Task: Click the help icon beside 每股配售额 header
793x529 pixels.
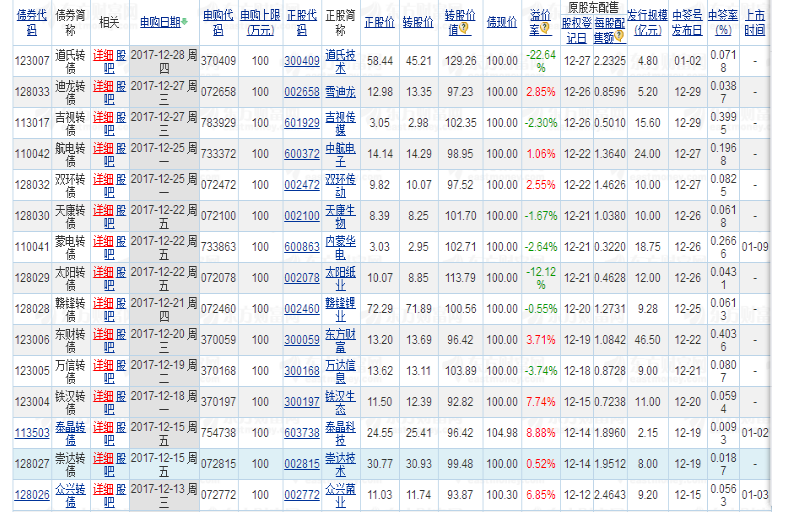Action: click(619, 36)
